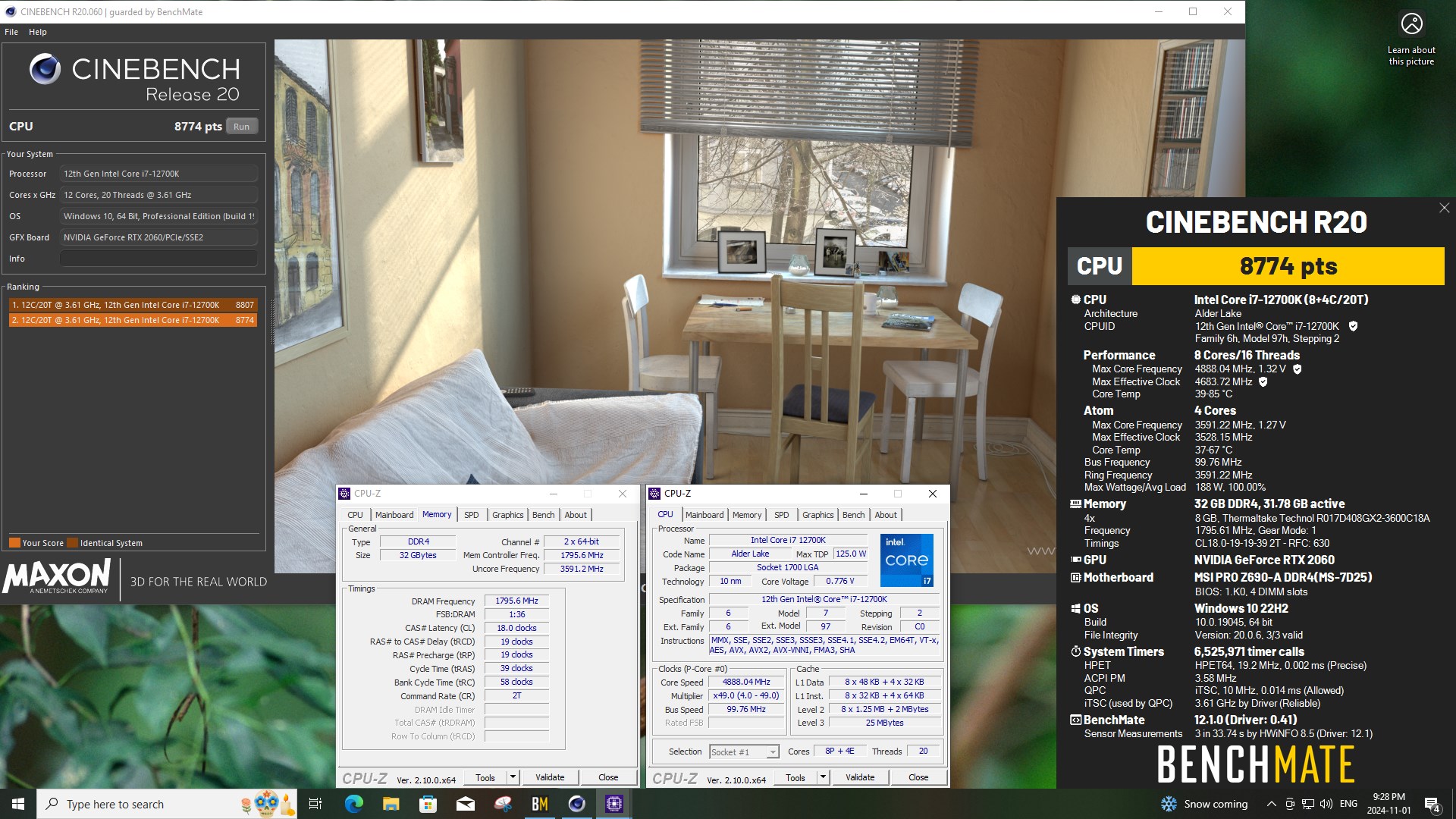Switch to Cinebench from the taskbar
Image resolution: width=1456 pixels, height=819 pixels.
577,804
